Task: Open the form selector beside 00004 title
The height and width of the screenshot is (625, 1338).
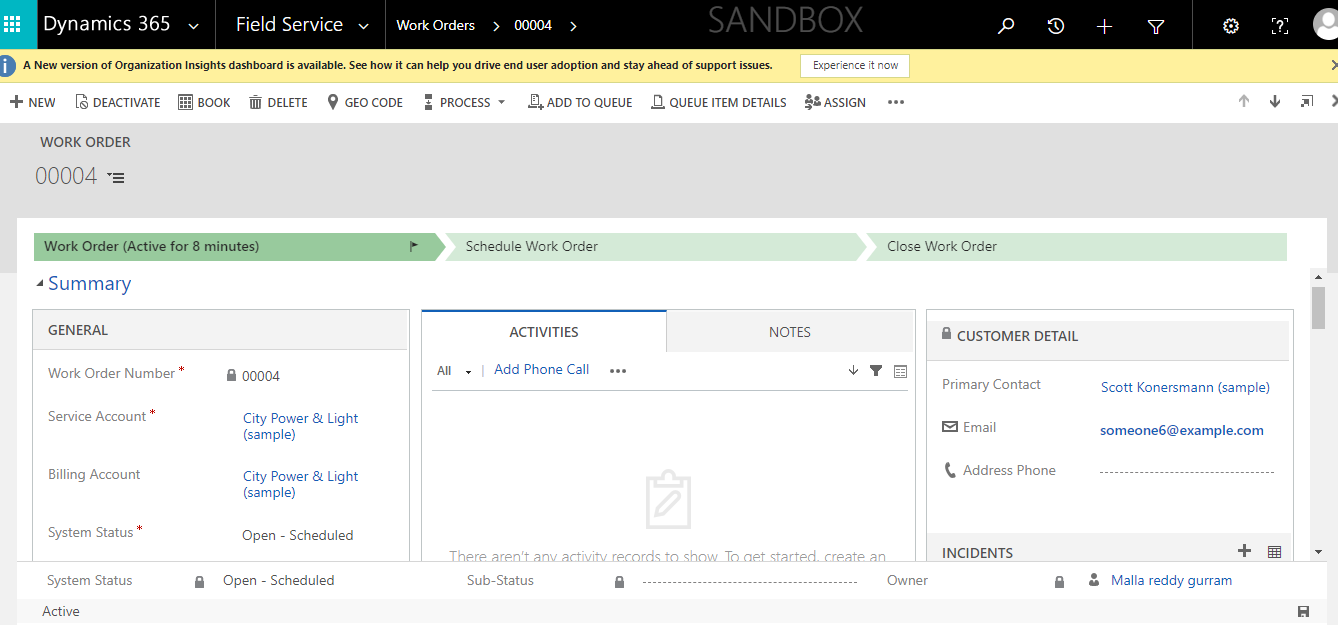Action: [x=116, y=177]
